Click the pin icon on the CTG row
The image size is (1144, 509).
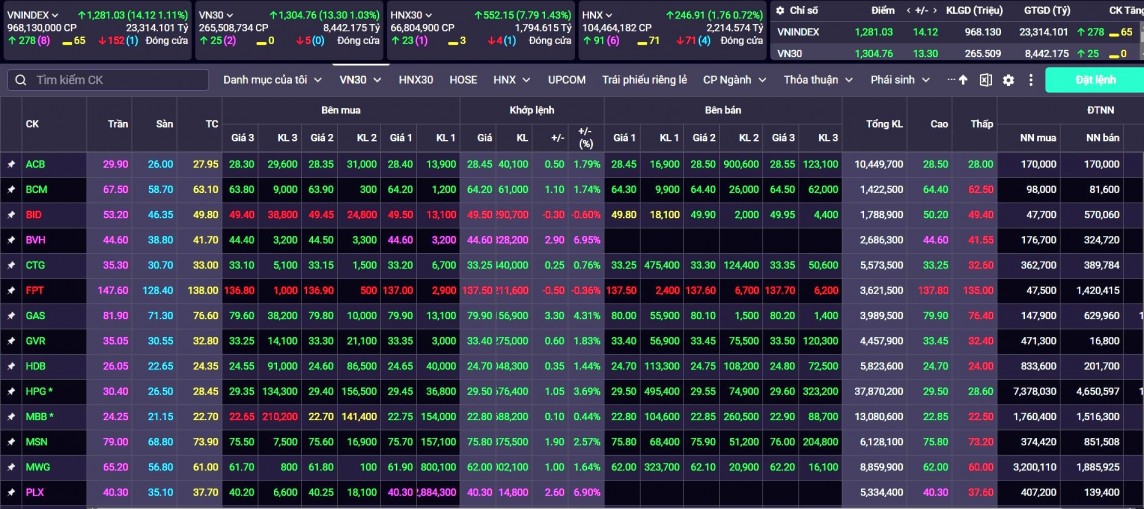(x=11, y=265)
